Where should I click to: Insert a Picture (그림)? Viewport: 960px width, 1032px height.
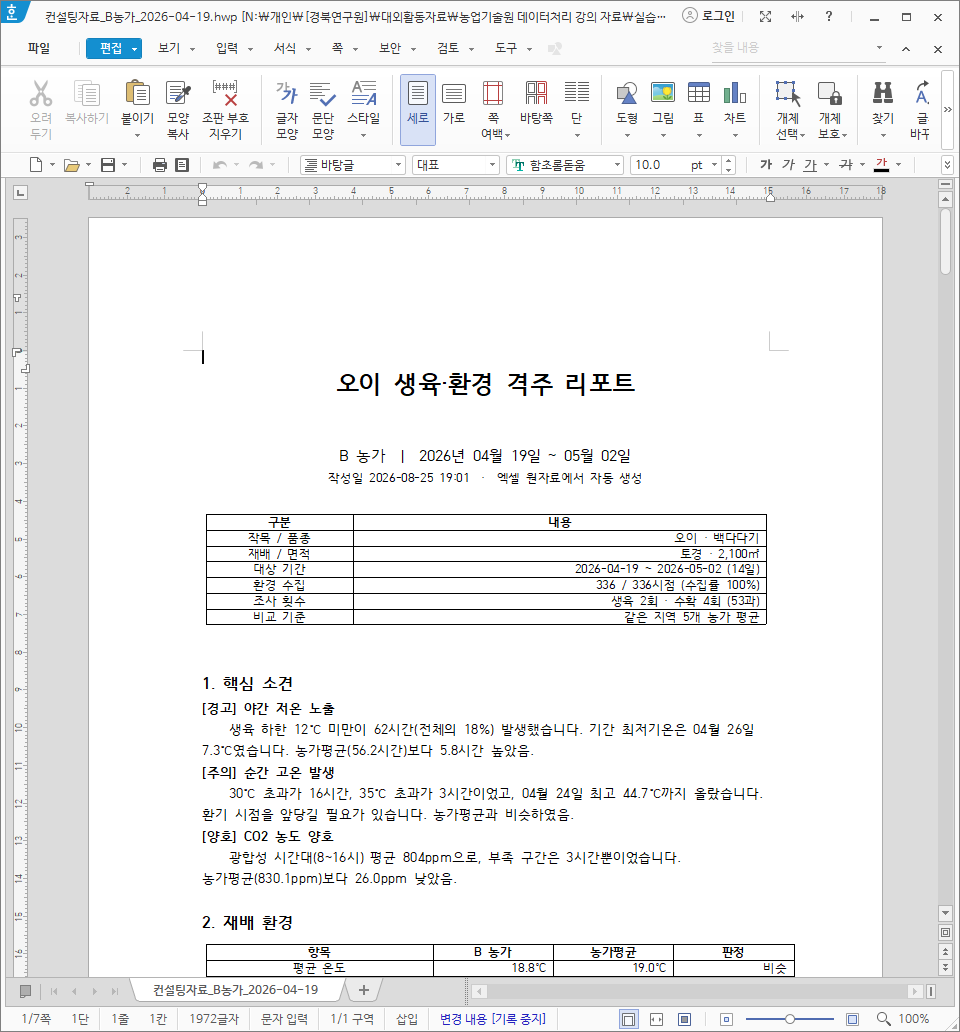[663, 94]
